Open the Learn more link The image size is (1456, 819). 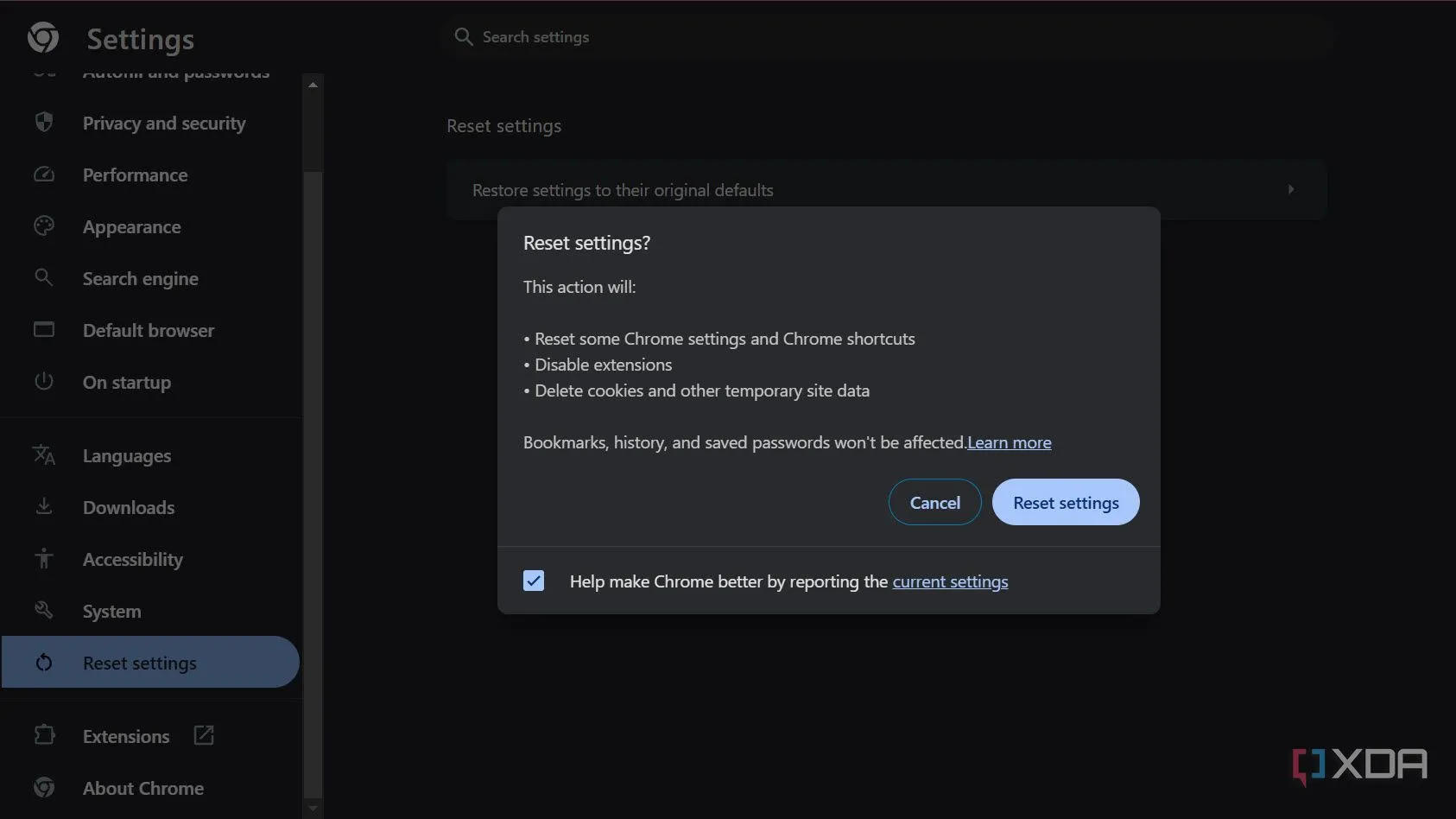point(1009,442)
